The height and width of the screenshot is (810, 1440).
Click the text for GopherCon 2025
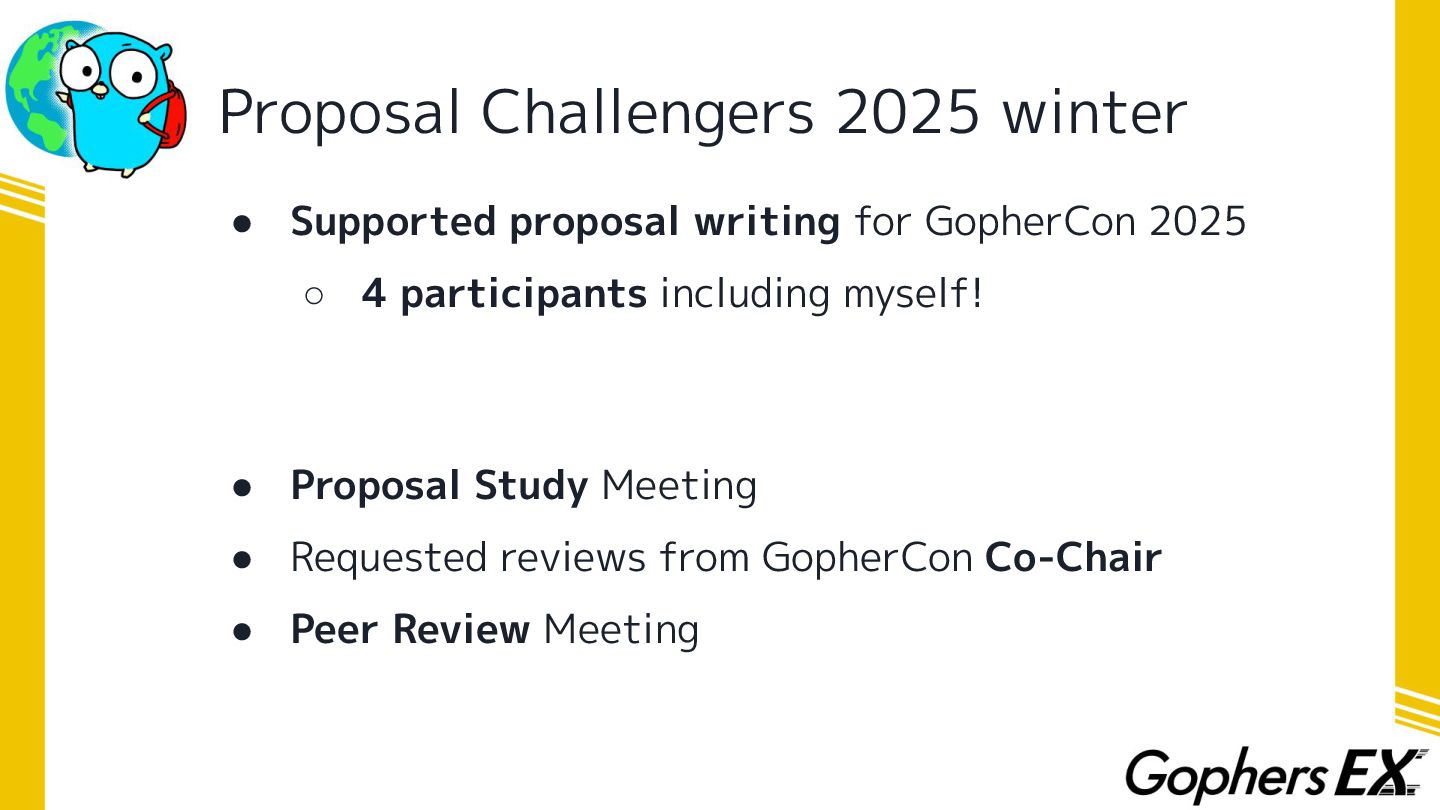coord(1050,221)
